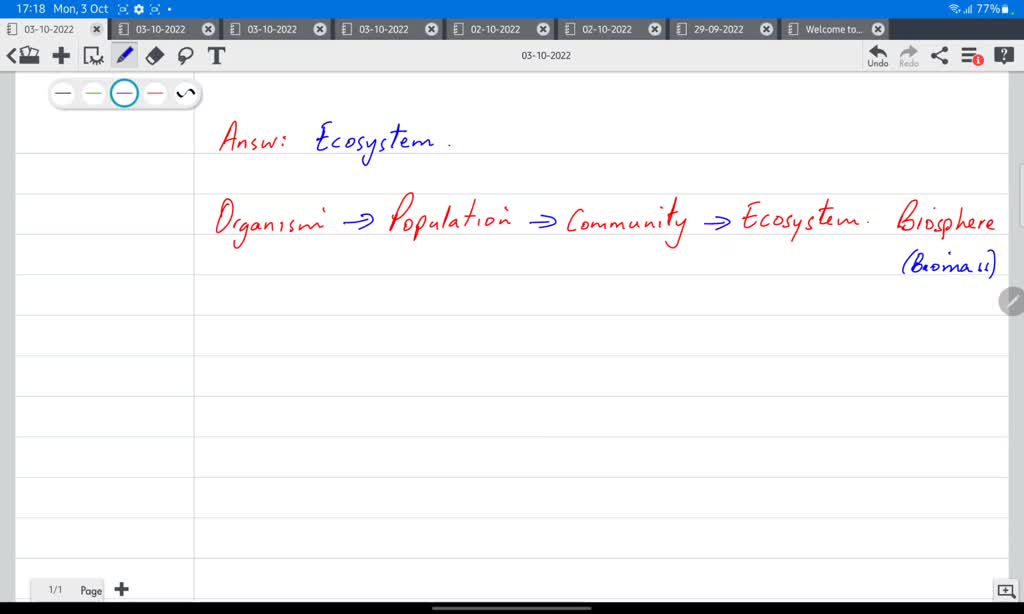The height and width of the screenshot is (614, 1024).
Task: Choose the blue pen color
Action: coord(124,93)
